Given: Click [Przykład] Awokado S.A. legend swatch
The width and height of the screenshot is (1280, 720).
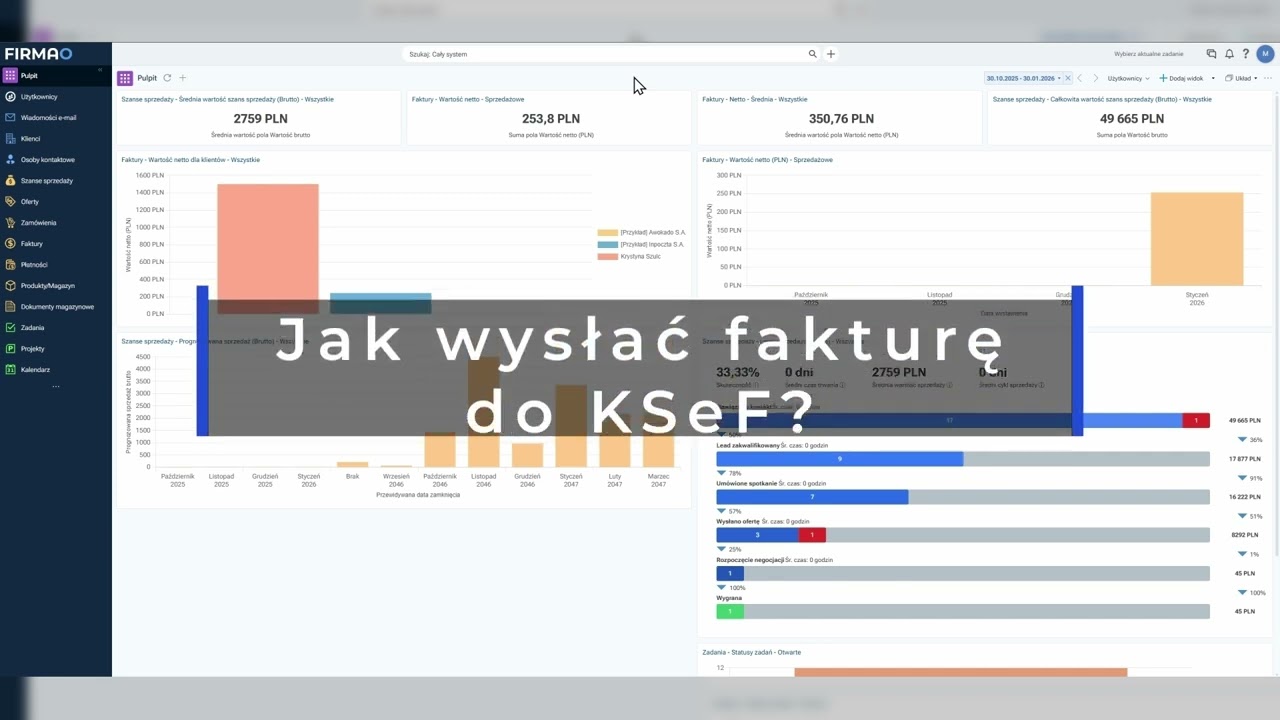Looking at the screenshot, I should tap(607, 232).
